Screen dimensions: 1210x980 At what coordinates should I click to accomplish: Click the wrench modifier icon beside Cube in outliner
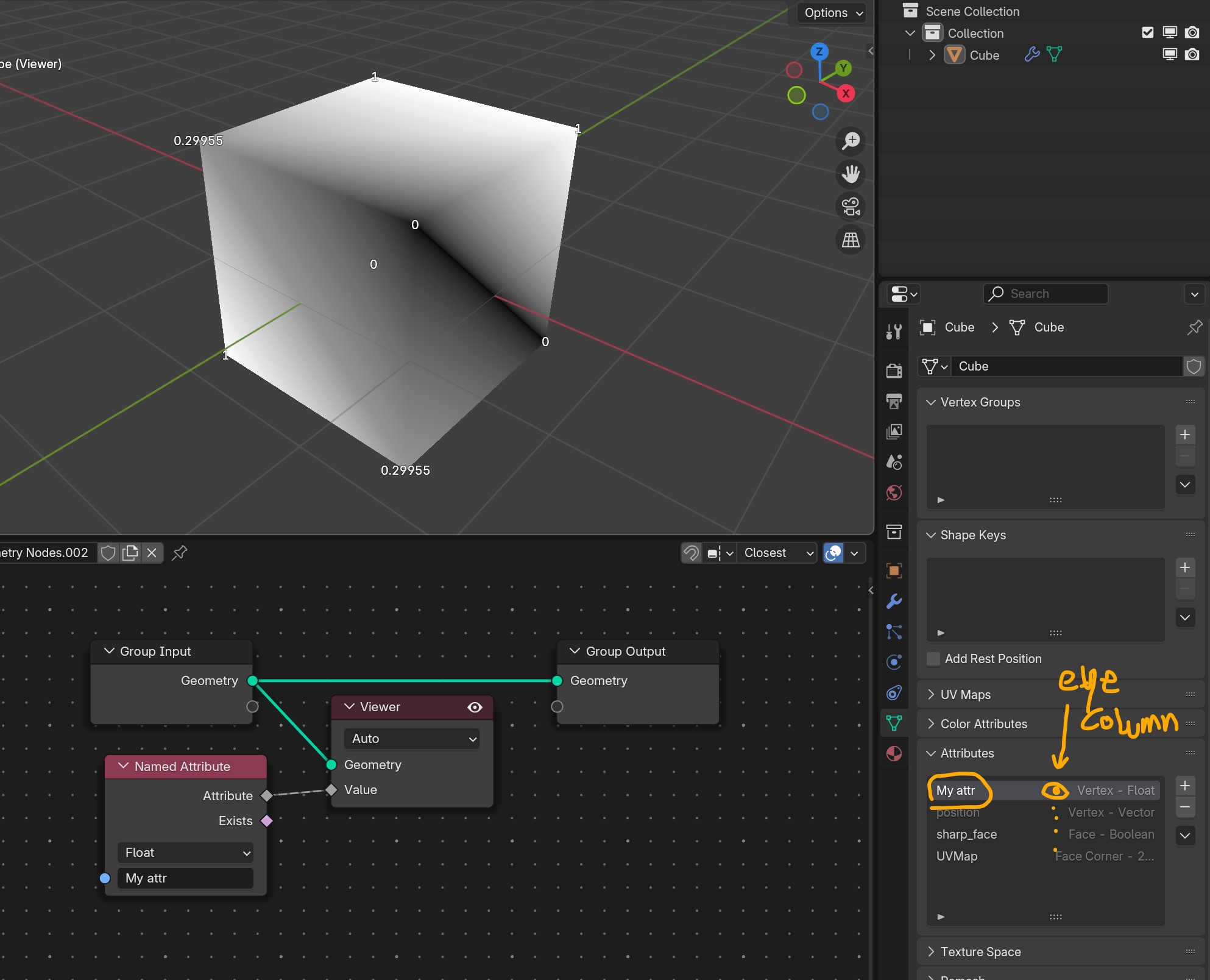click(1032, 55)
